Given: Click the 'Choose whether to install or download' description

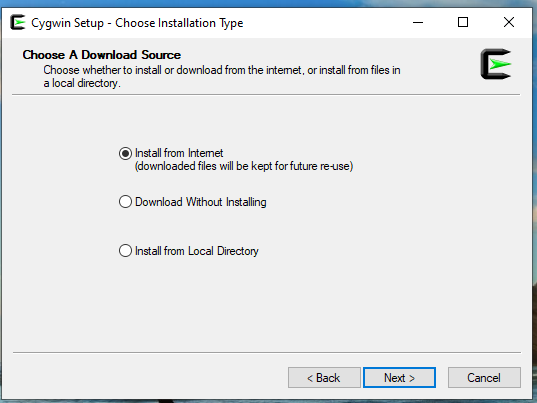Looking at the screenshot, I should (222, 77).
